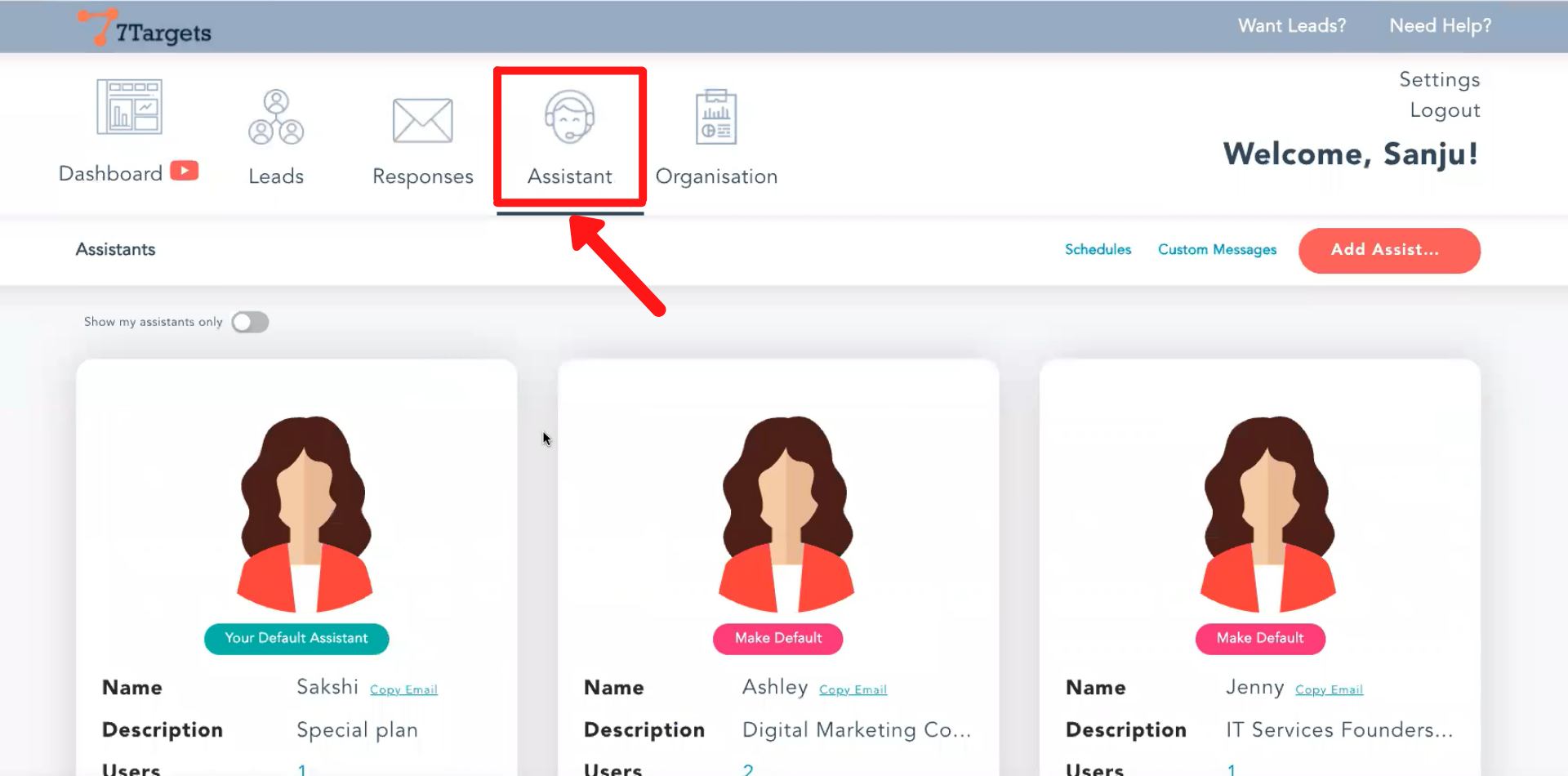The width and height of the screenshot is (1568, 776).
Task: Toggle Show my assistants only switch
Action: tap(250, 322)
